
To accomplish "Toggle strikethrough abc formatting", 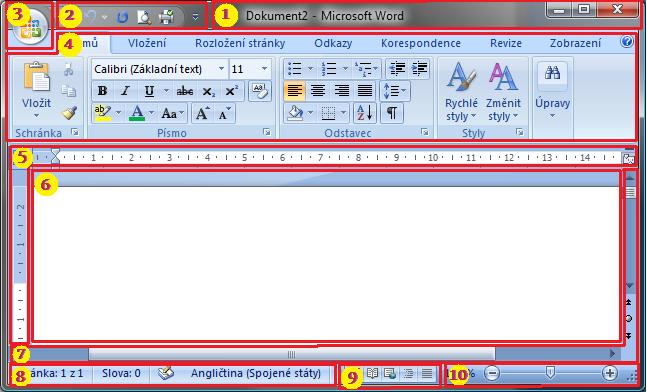I will pyautogui.click(x=184, y=91).
